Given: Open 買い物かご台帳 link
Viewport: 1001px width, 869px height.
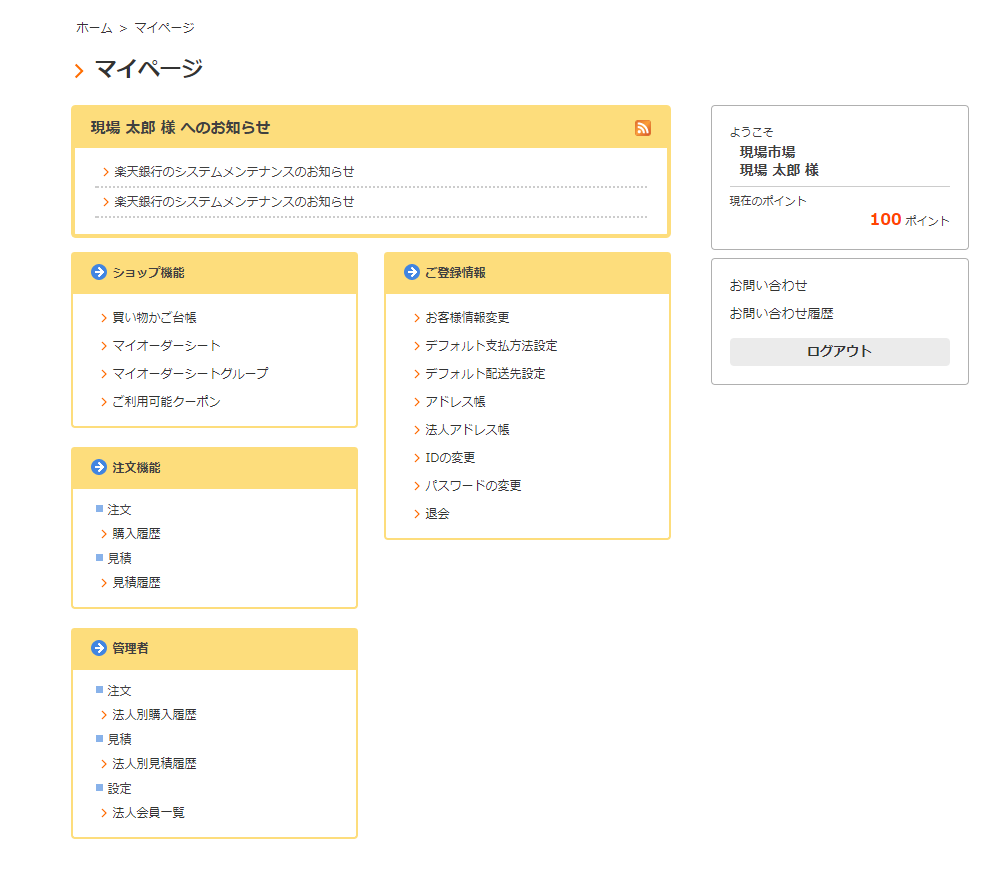Looking at the screenshot, I should pos(154,318).
